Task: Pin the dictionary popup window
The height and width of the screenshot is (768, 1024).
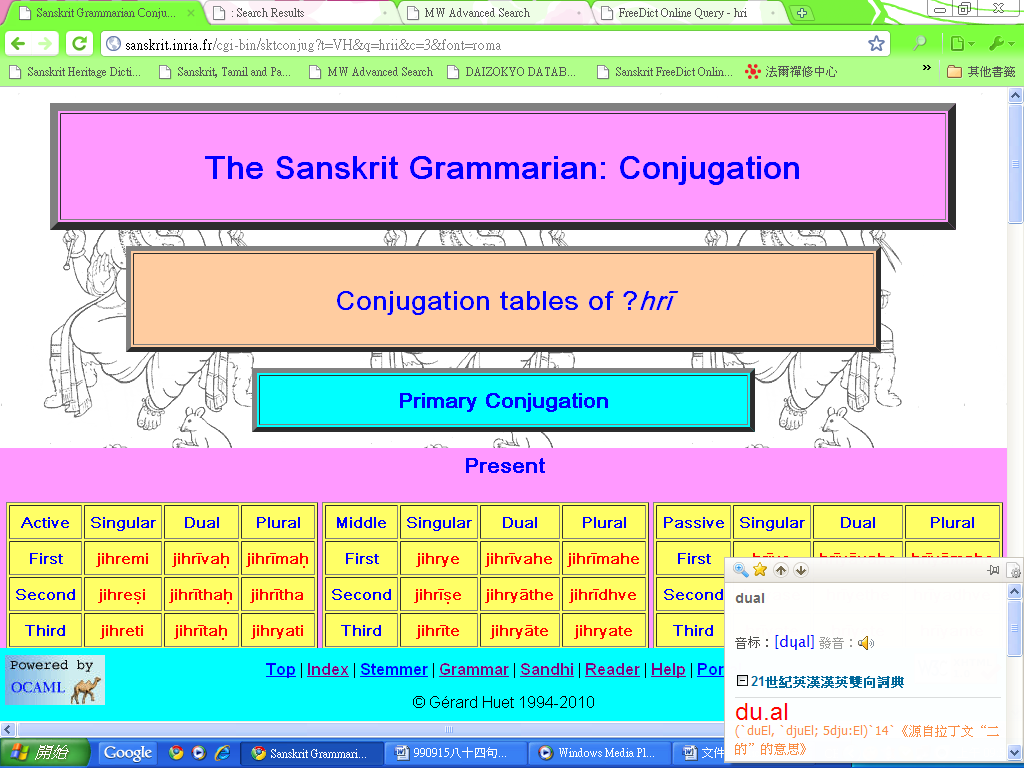Action: coord(993,570)
